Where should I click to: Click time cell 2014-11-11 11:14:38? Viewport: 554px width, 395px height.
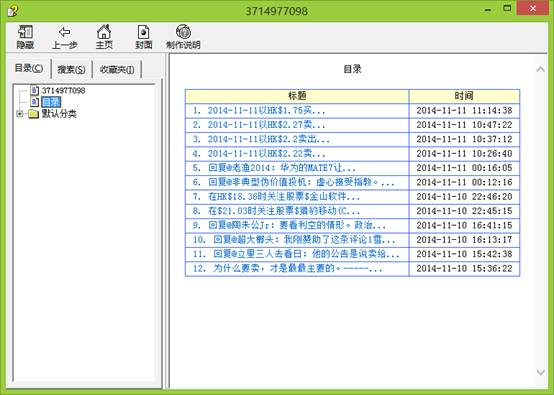(464, 110)
